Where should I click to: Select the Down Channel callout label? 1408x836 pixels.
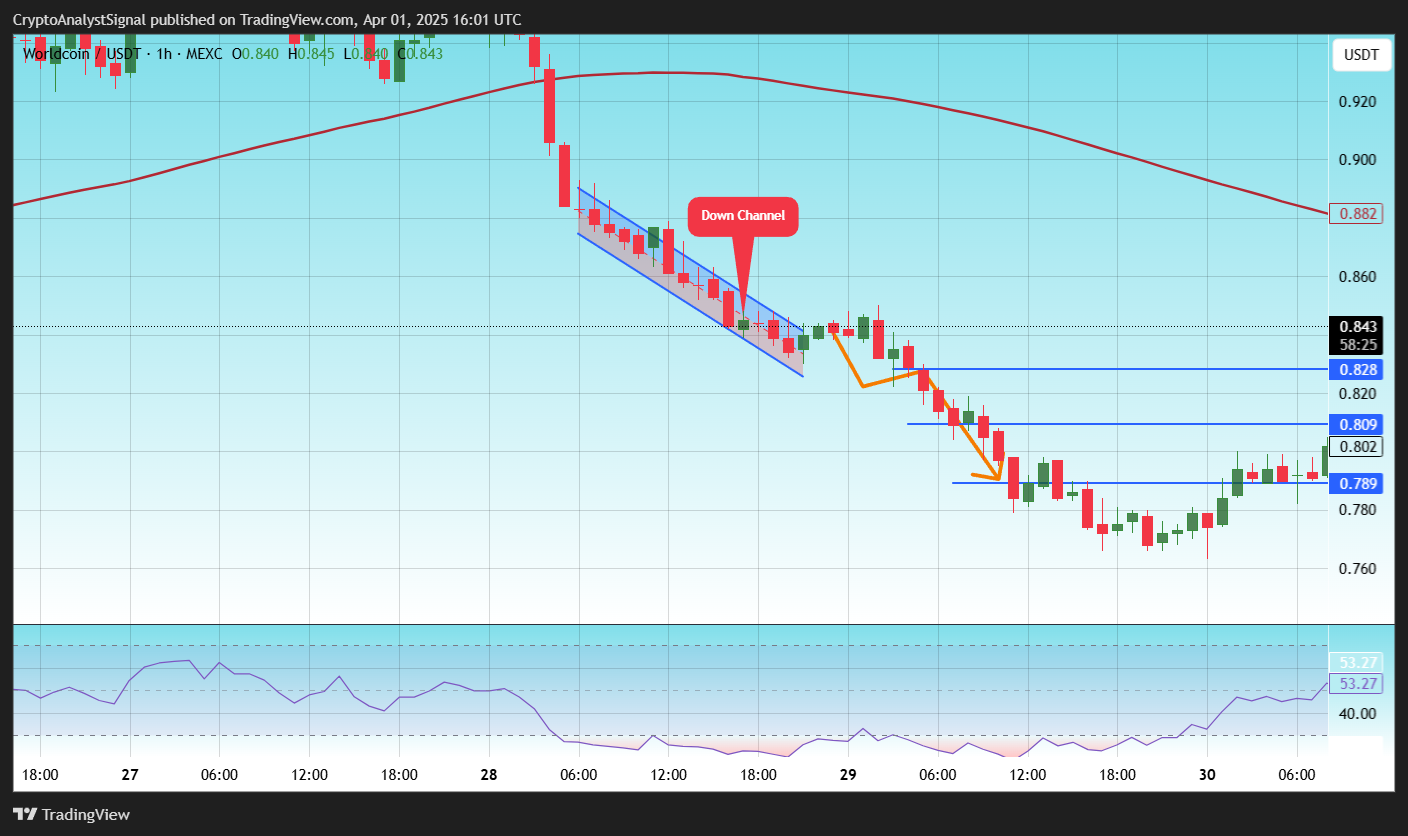pyautogui.click(x=743, y=216)
